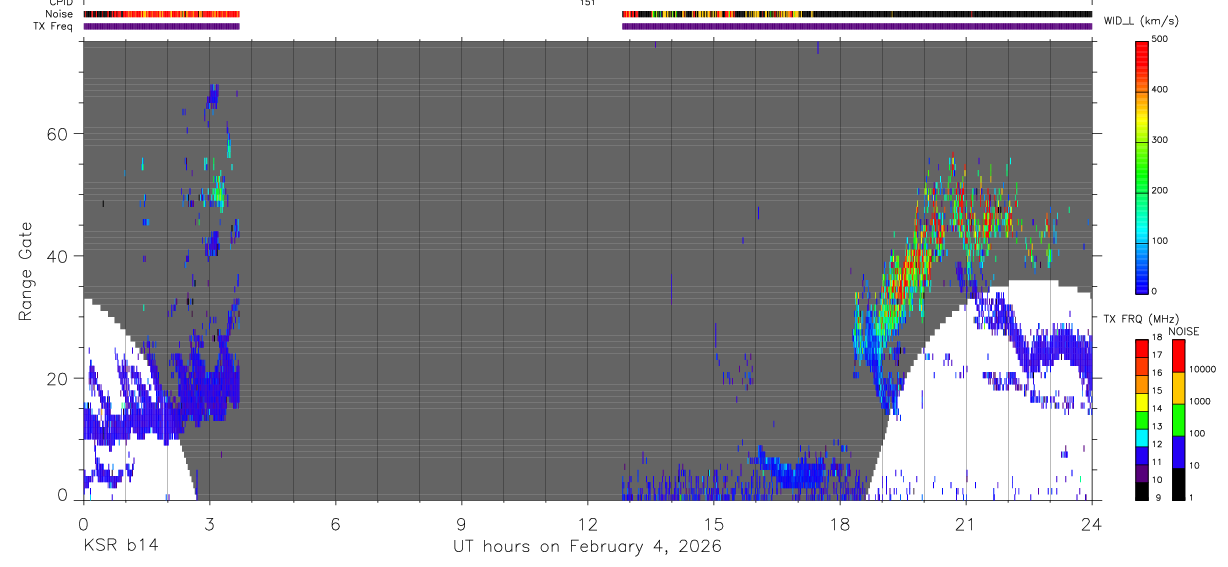The width and height of the screenshot is (1228, 567).
Task: Click the left Noise strip above hours 0–4
Action: click(x=162, y=14)
